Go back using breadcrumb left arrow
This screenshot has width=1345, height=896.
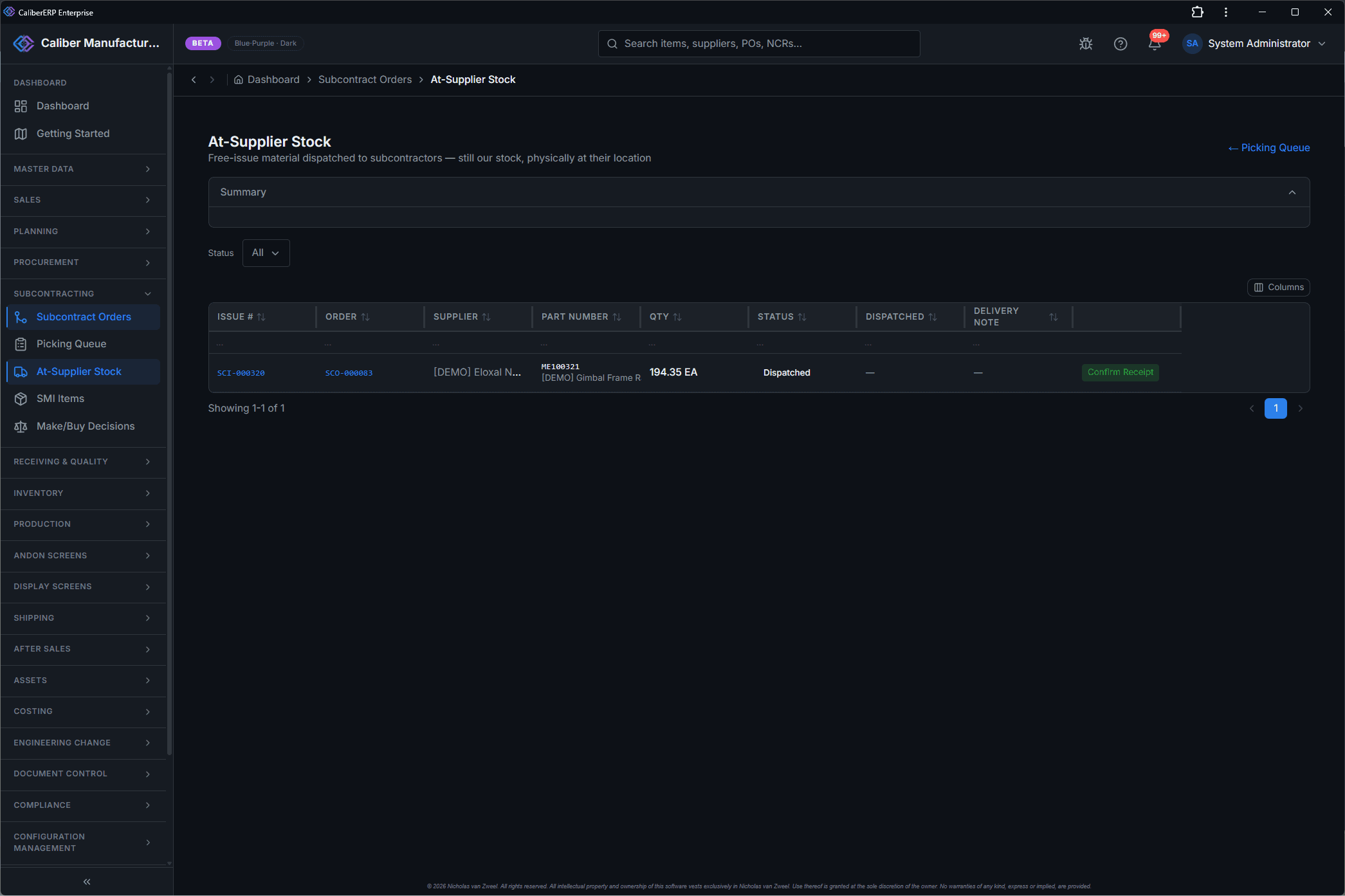(x=194, y=80)
